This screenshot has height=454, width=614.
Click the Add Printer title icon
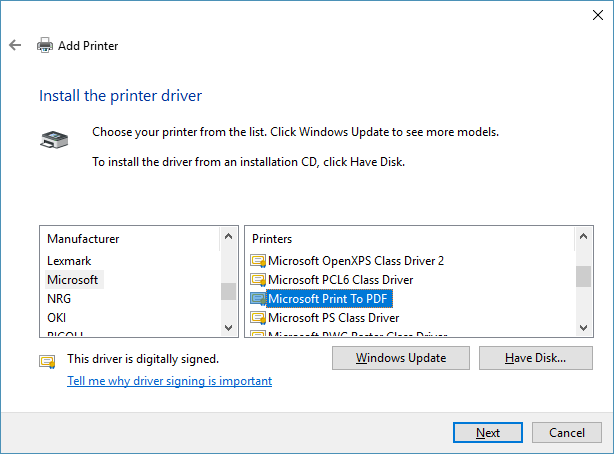[x=45, y=45]
